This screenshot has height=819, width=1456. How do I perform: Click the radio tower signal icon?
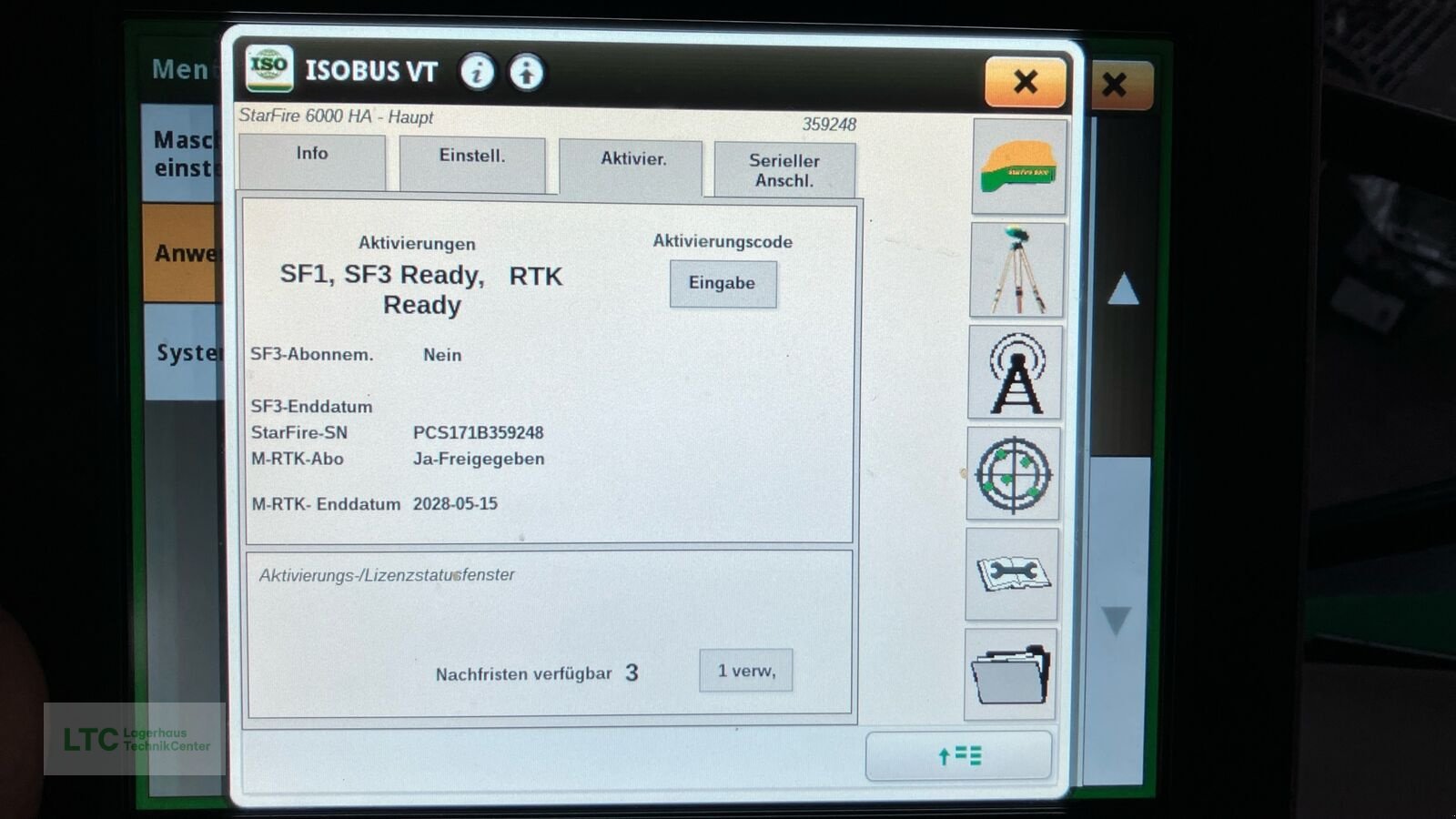click(1013, 373)
